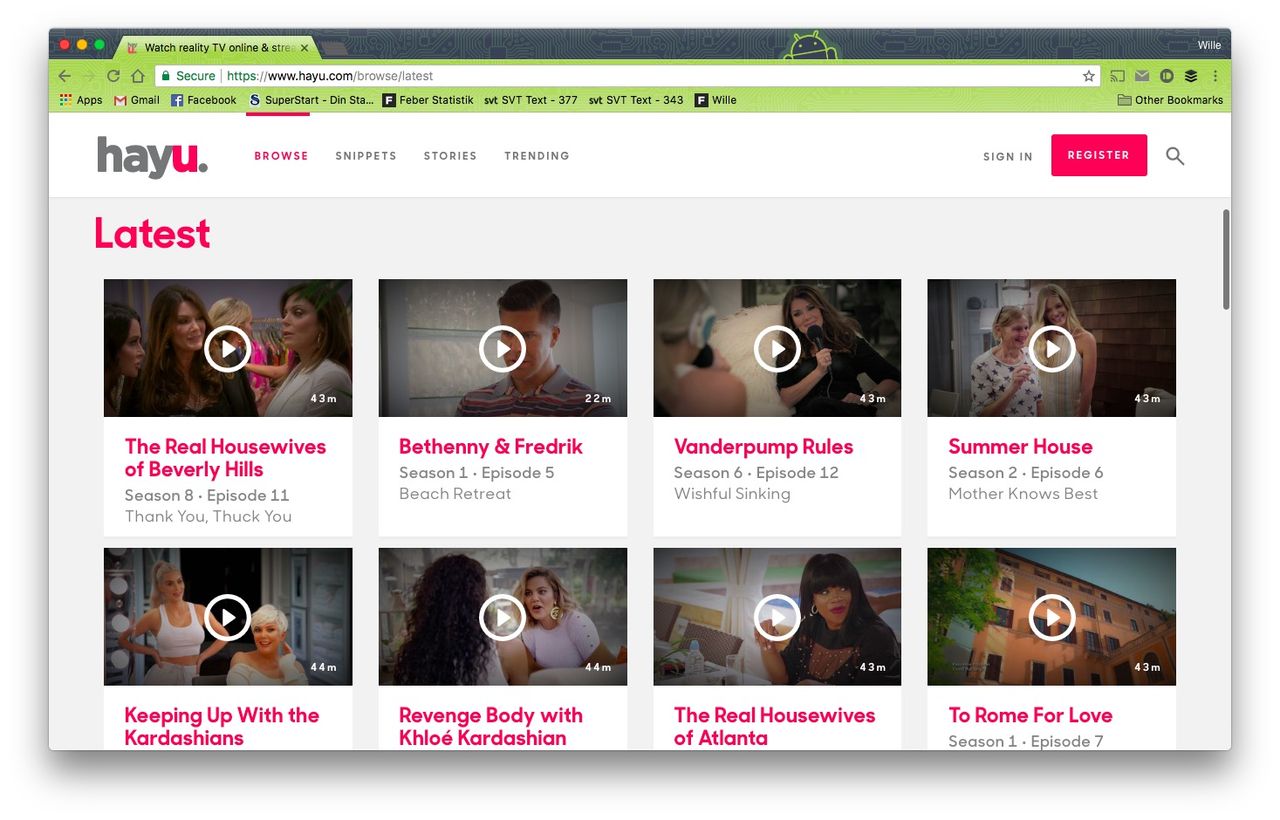The width and height of the screenshot is (1280, 820).
Task: Open the Apps bookmark shortcut
Action: [x=81, y=100]
